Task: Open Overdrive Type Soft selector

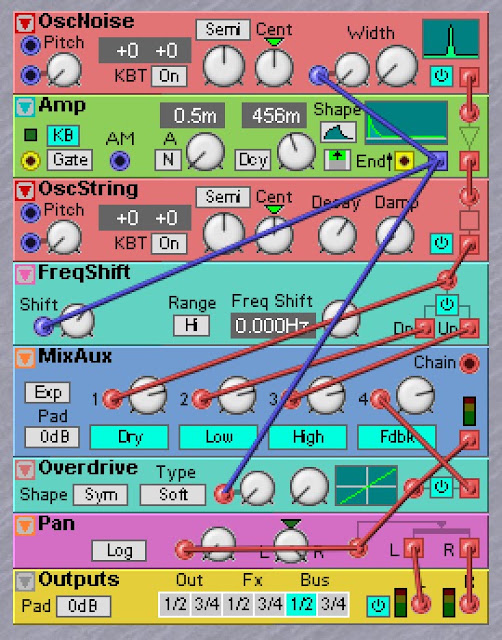Action: click(x=173, y=495)
